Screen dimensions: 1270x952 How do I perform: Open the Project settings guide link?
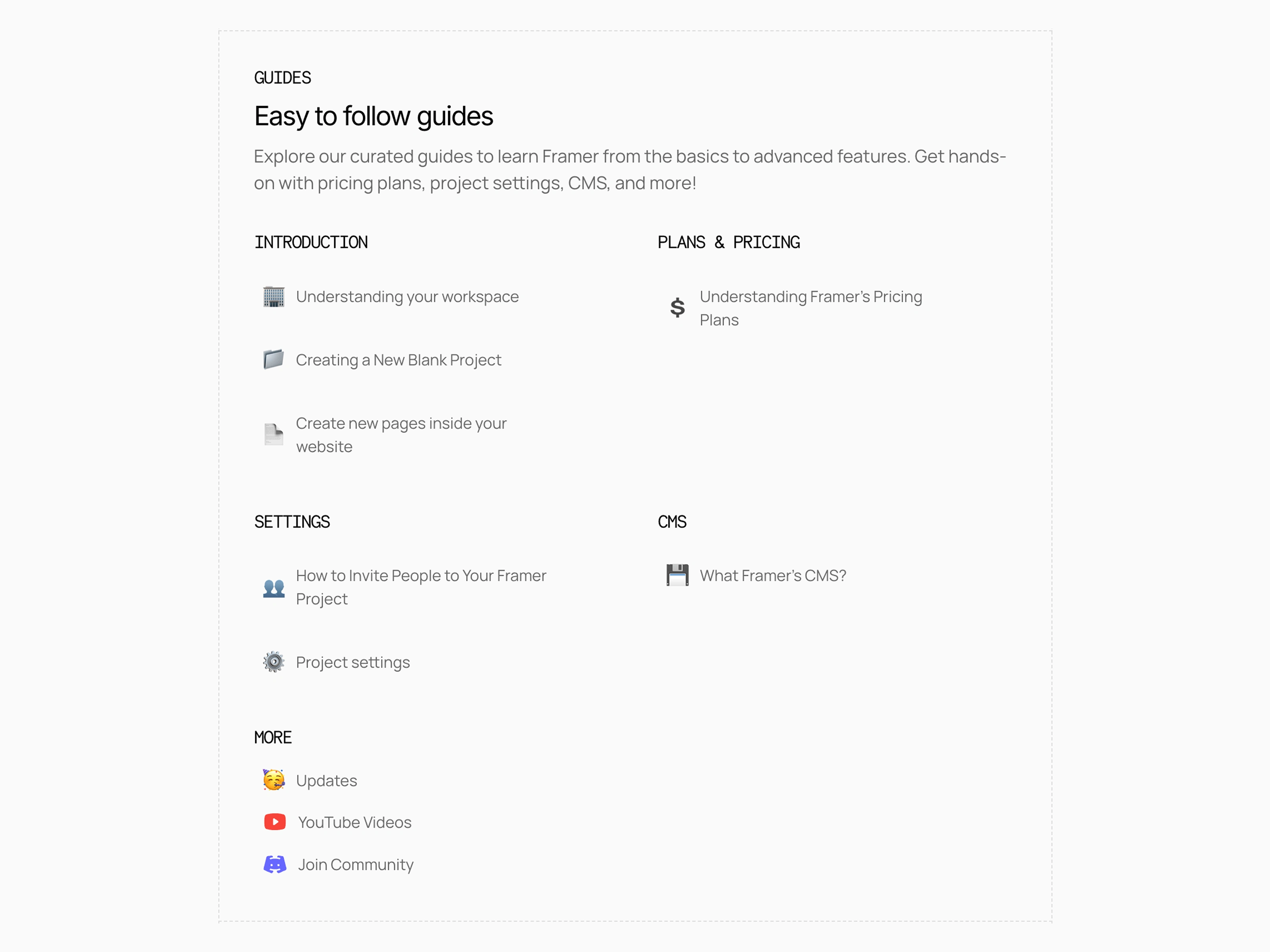[x=353, y=662]
